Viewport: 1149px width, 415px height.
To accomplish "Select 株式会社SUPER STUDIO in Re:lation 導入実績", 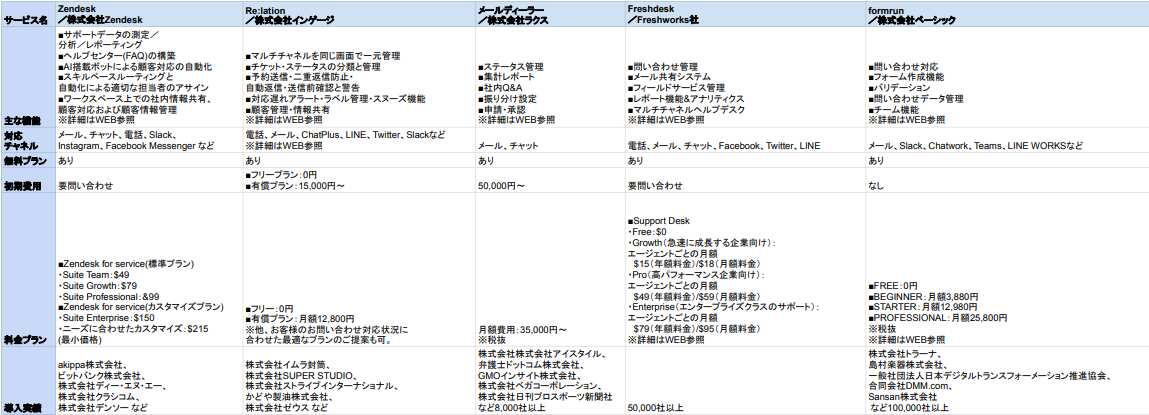I will (x=298, y=375).
